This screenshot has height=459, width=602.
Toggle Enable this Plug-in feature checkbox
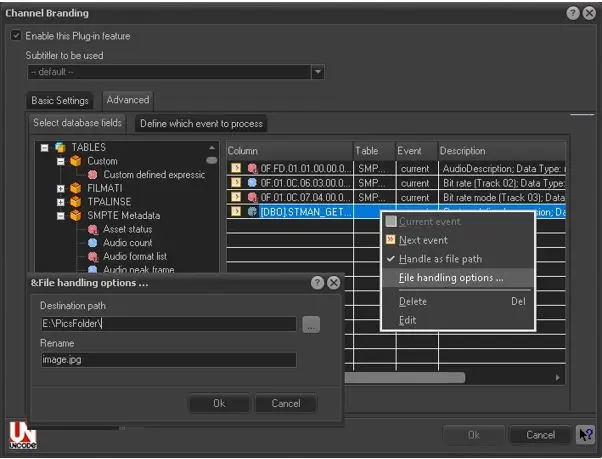click(x=16, y=36)
